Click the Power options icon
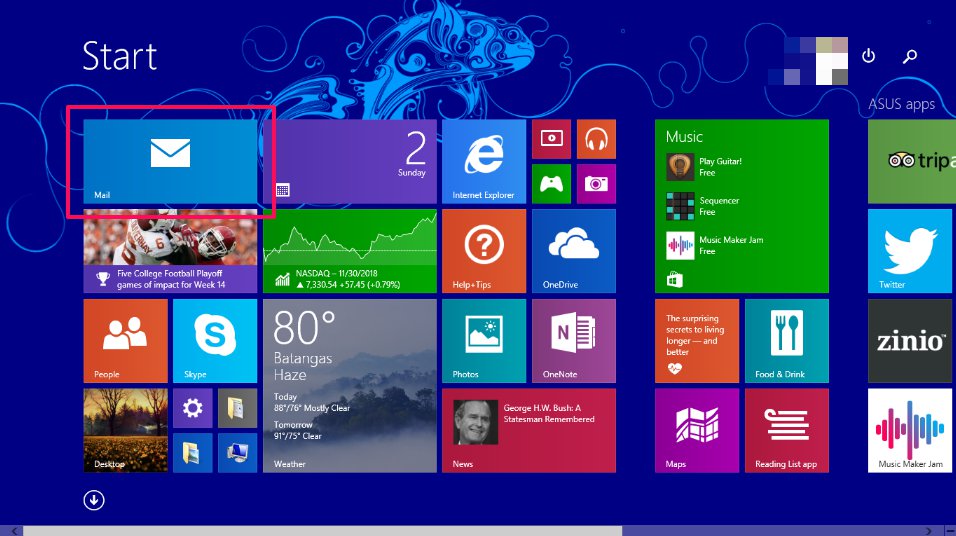The image size is (956, 536). (868, 56)
